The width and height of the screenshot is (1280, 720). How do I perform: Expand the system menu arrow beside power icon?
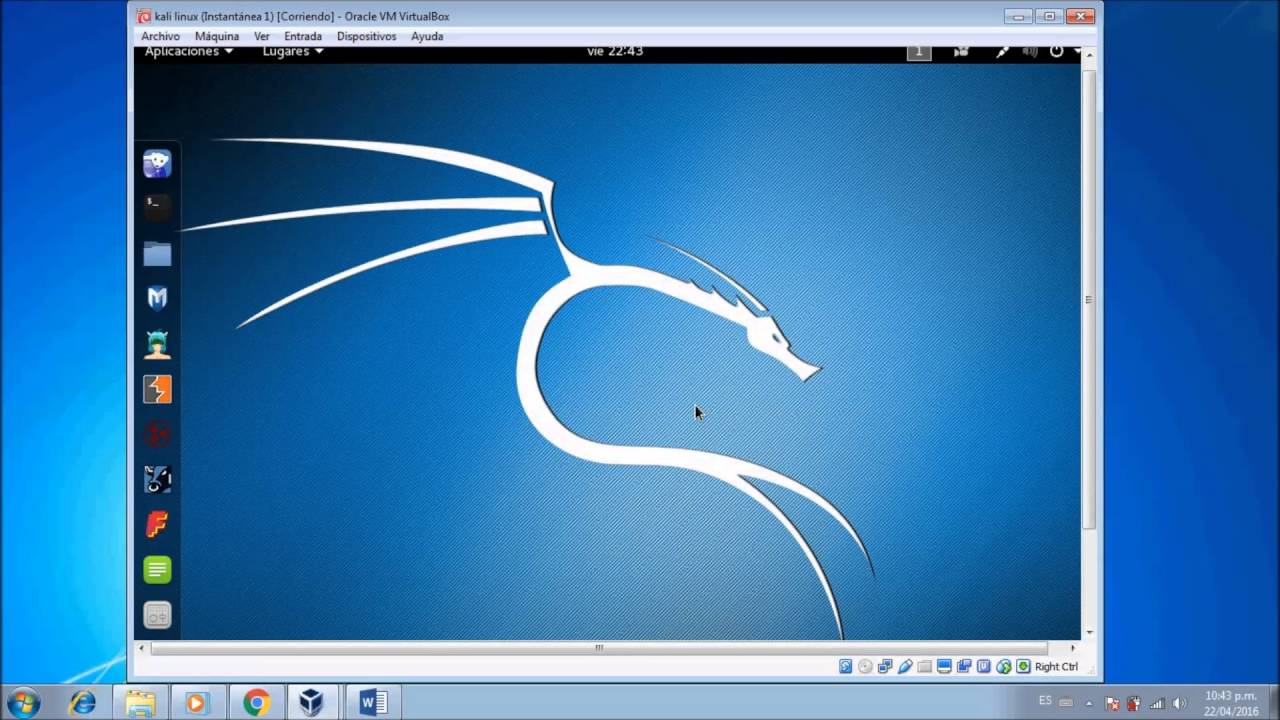coord(1076,52)
